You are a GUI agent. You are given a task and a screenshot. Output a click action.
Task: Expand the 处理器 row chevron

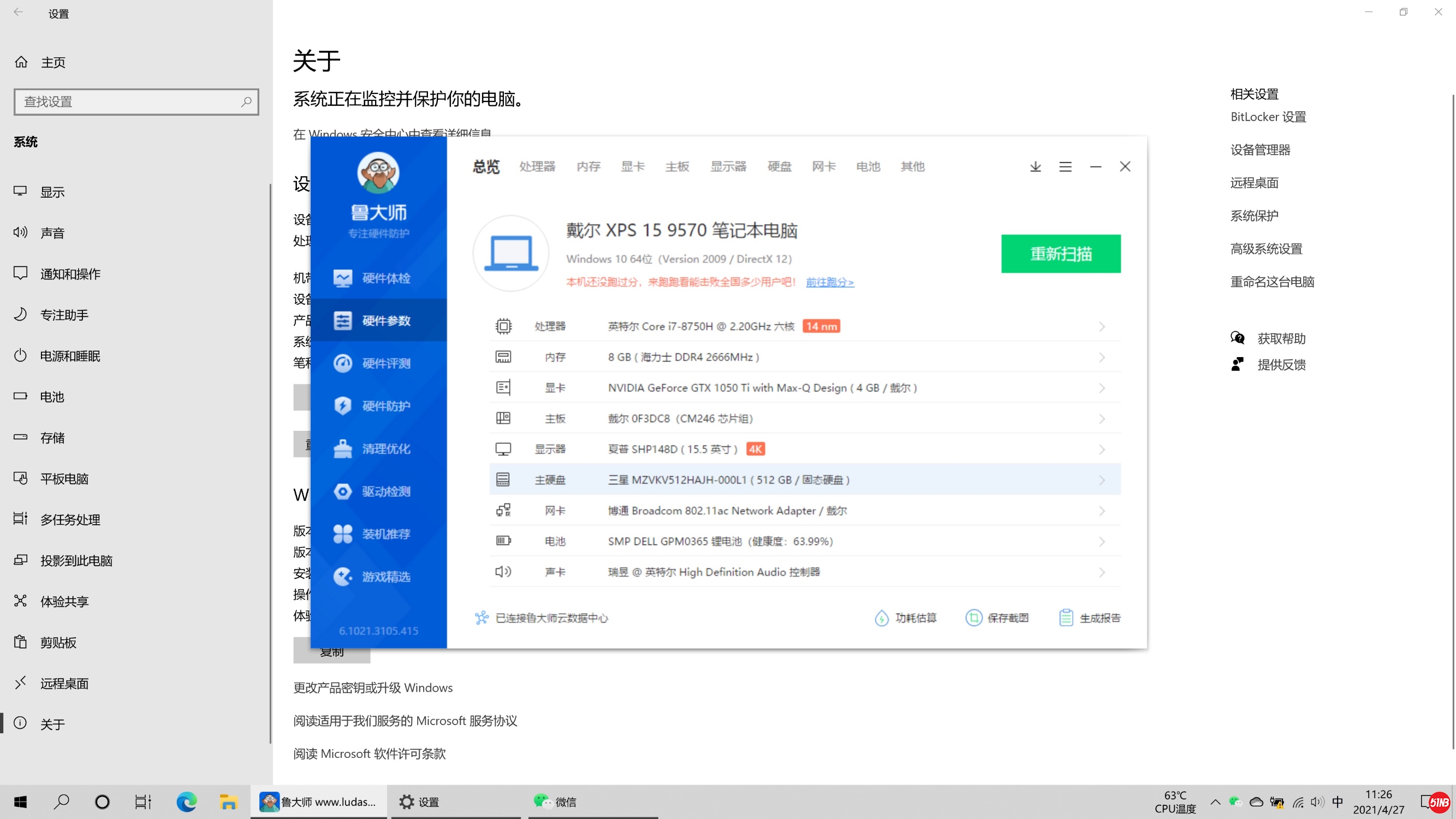tap(1102, 327)
